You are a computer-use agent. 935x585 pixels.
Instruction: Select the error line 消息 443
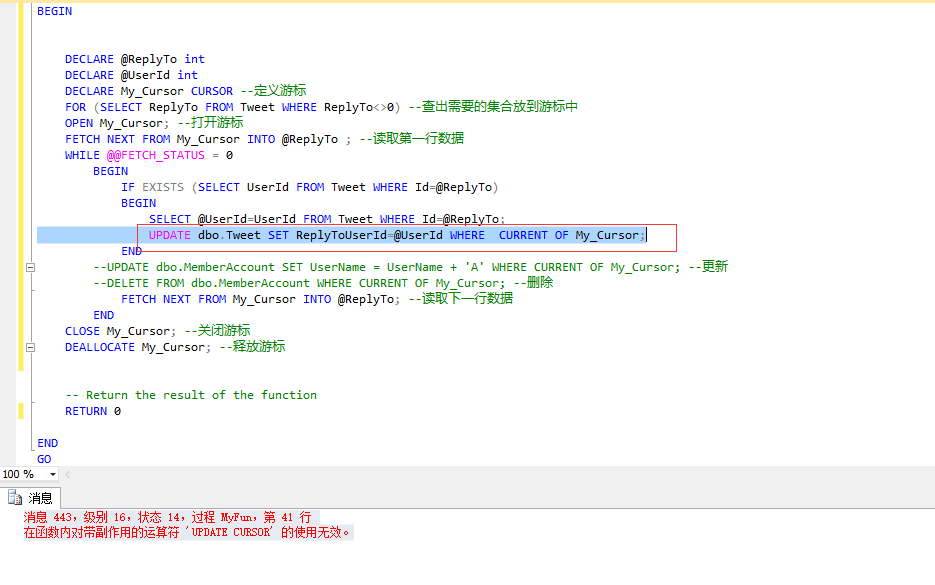pos(167,517)
